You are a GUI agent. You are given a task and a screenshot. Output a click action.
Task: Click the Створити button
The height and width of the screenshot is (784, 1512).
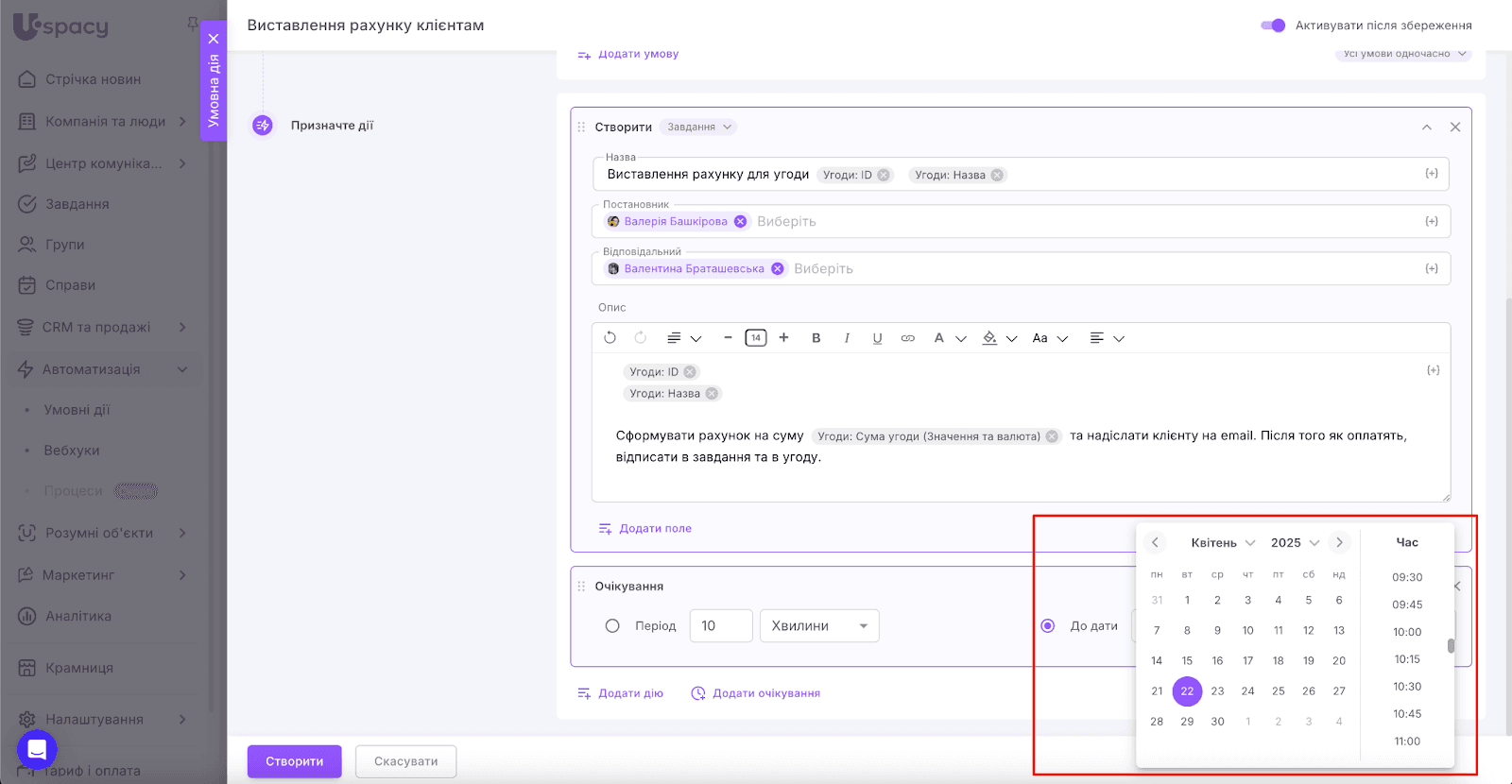pyautogui.click(x=294, y=761)
